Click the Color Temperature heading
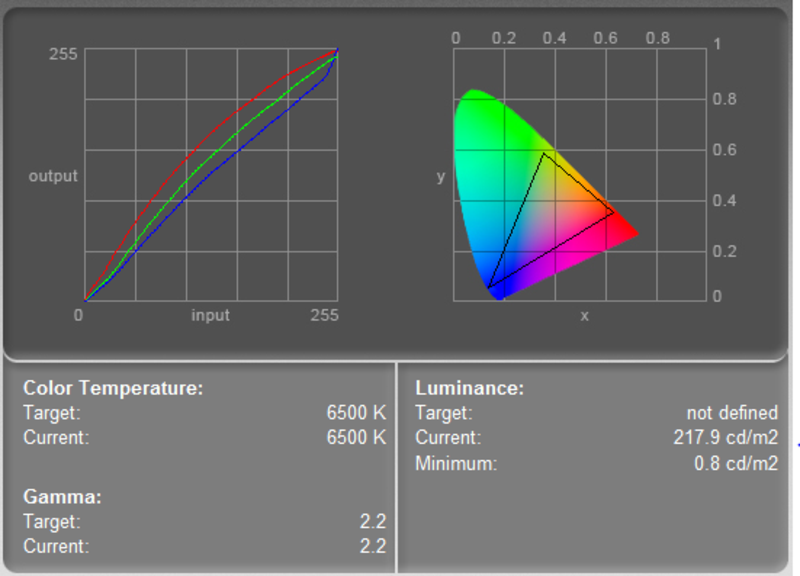 tap(113, 388)
